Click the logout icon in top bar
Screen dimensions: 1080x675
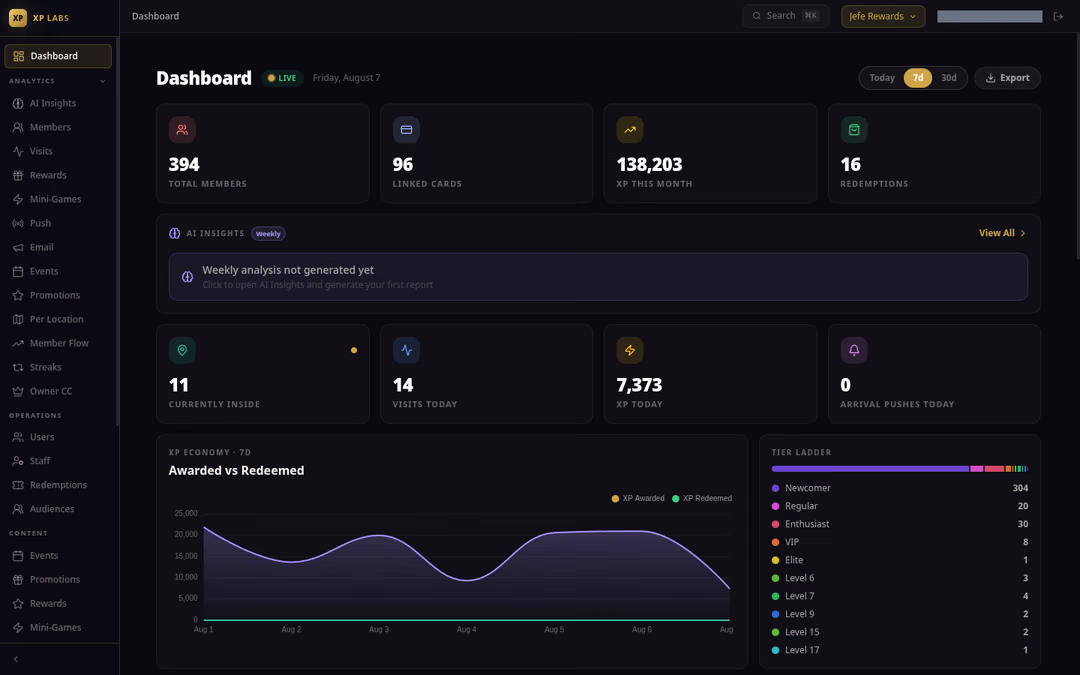pos(1058,17)
